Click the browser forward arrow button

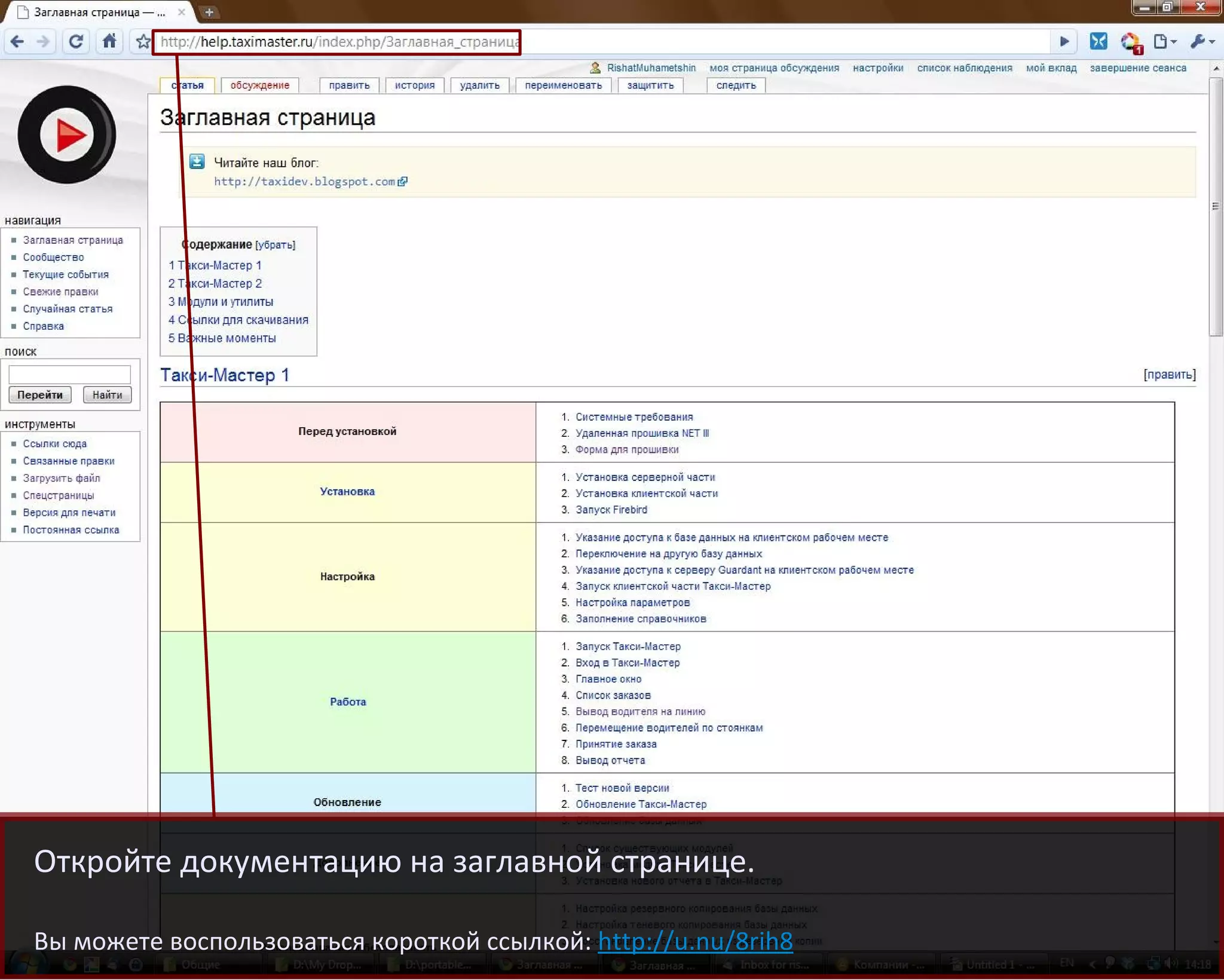point(43,42)
